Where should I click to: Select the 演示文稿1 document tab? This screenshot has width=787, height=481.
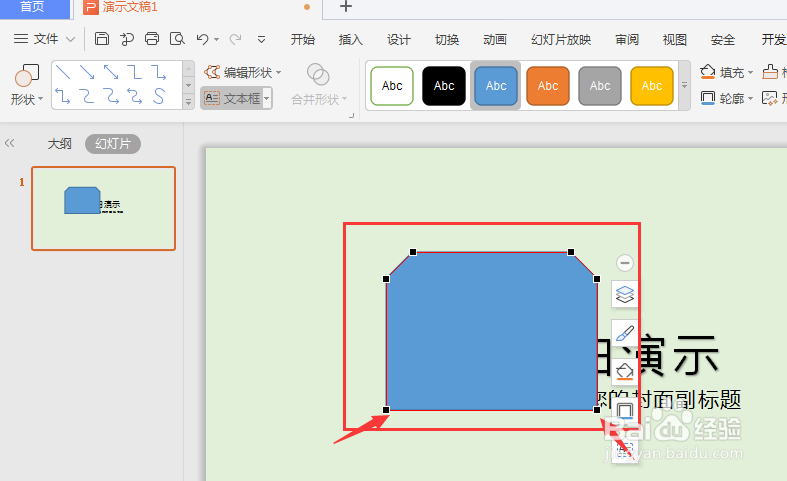(129, 7)
